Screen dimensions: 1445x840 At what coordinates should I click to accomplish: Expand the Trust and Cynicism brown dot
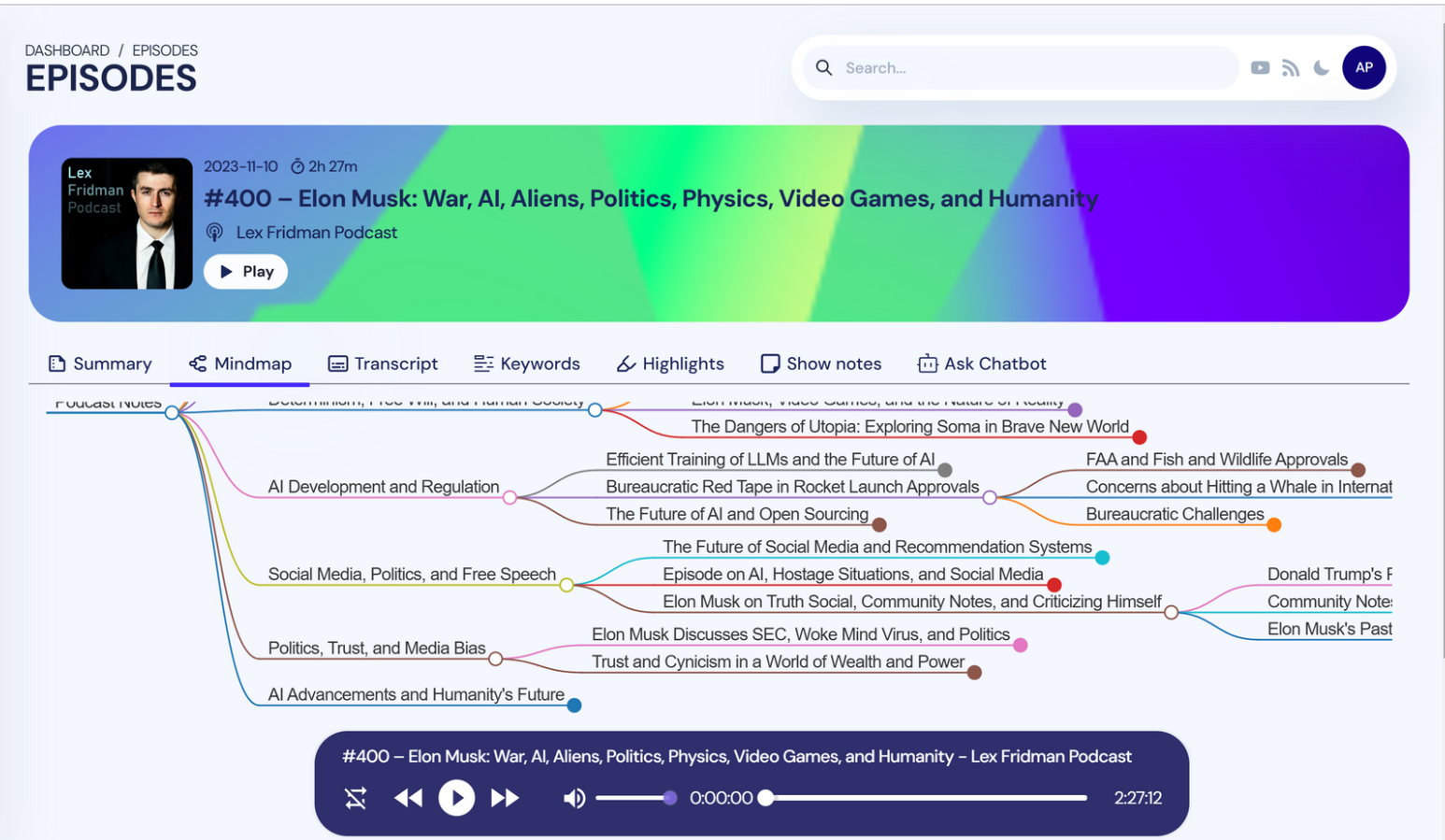coord(975,673)
